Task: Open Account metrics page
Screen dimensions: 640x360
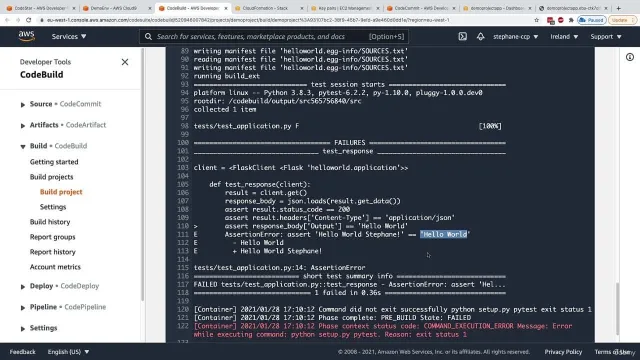Action: 55,267
